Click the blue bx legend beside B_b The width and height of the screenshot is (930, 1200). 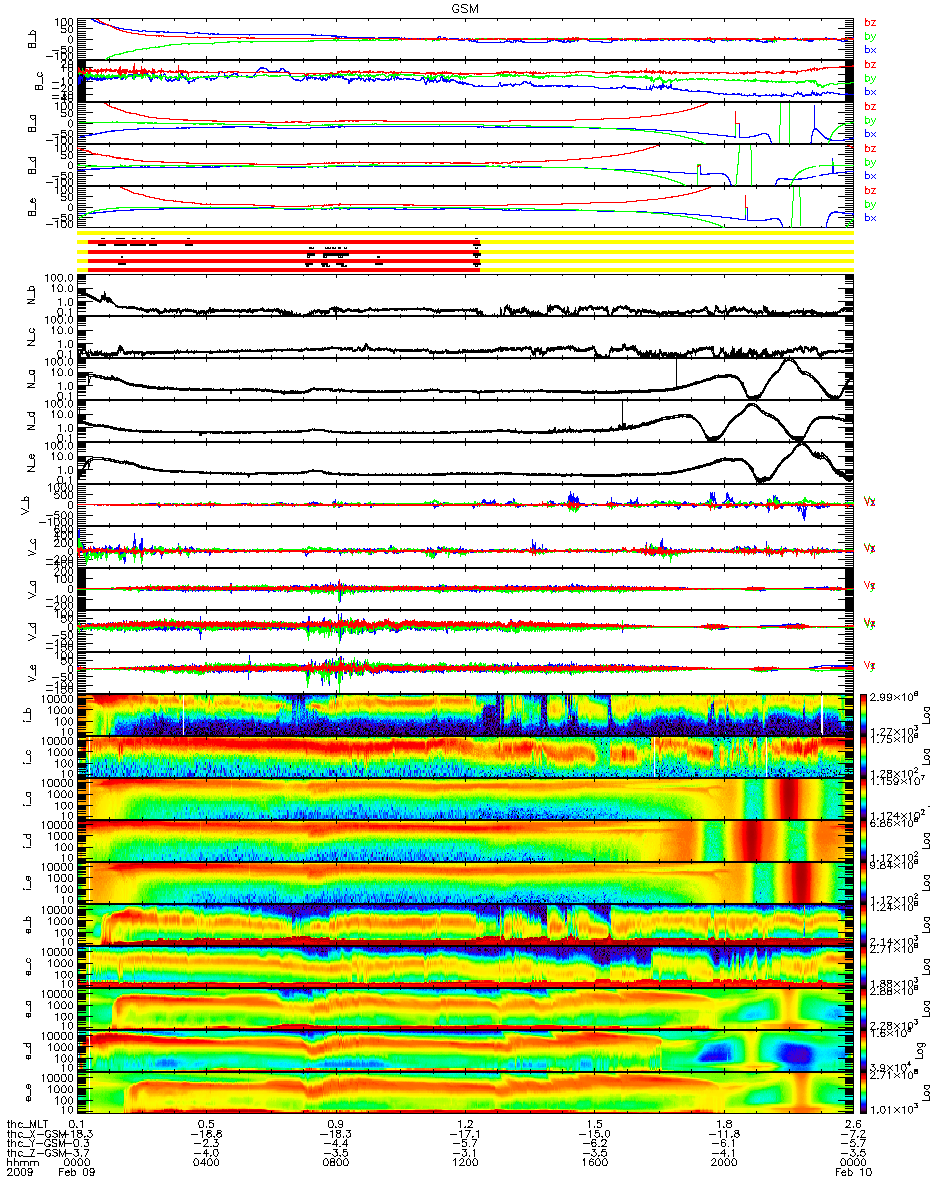pyautogui.click(x=869, y=50)
